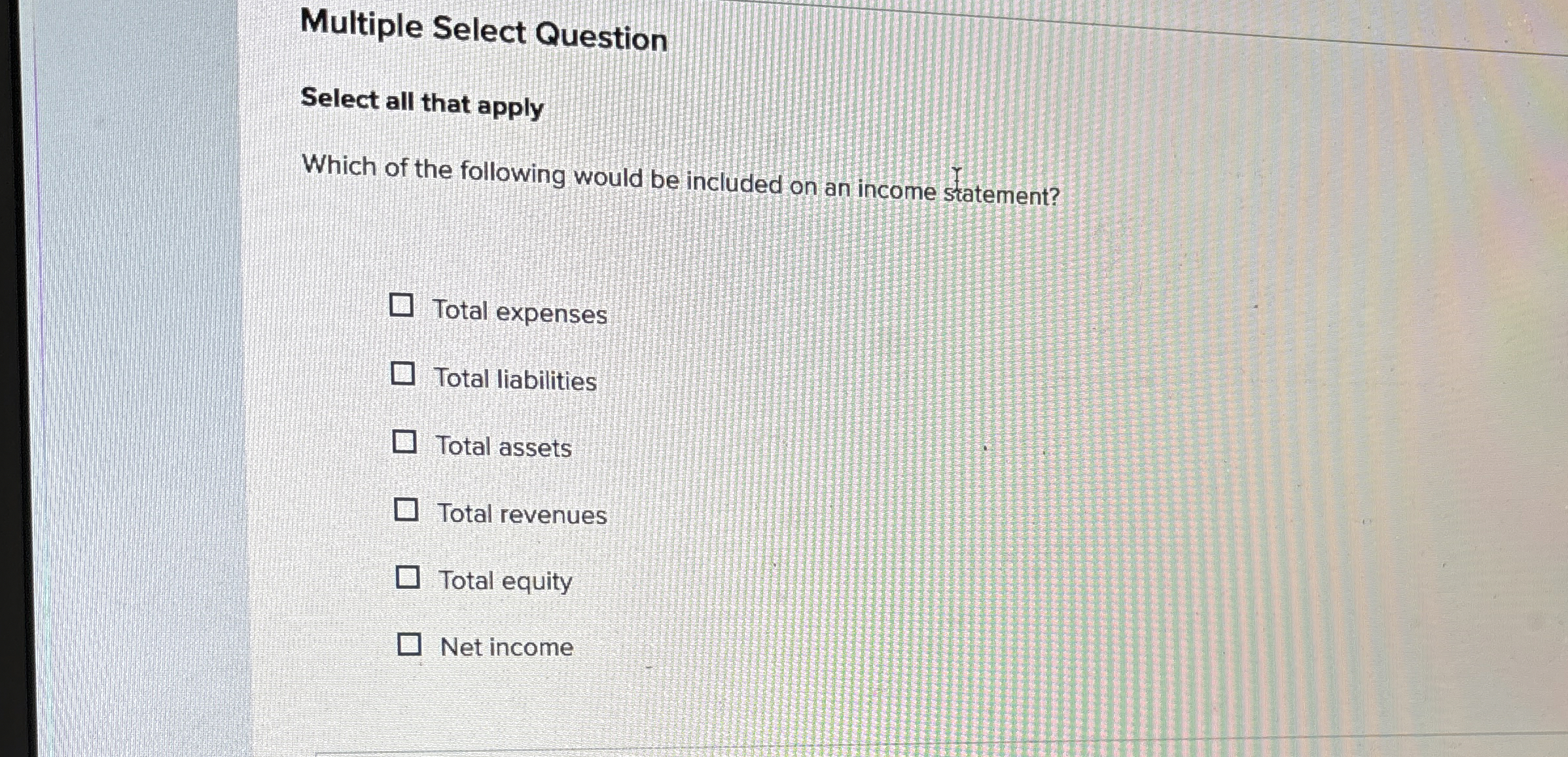Screen dimensions: 1568x757
Task: Click the Total equity label text
Action: tap(505, 581)
